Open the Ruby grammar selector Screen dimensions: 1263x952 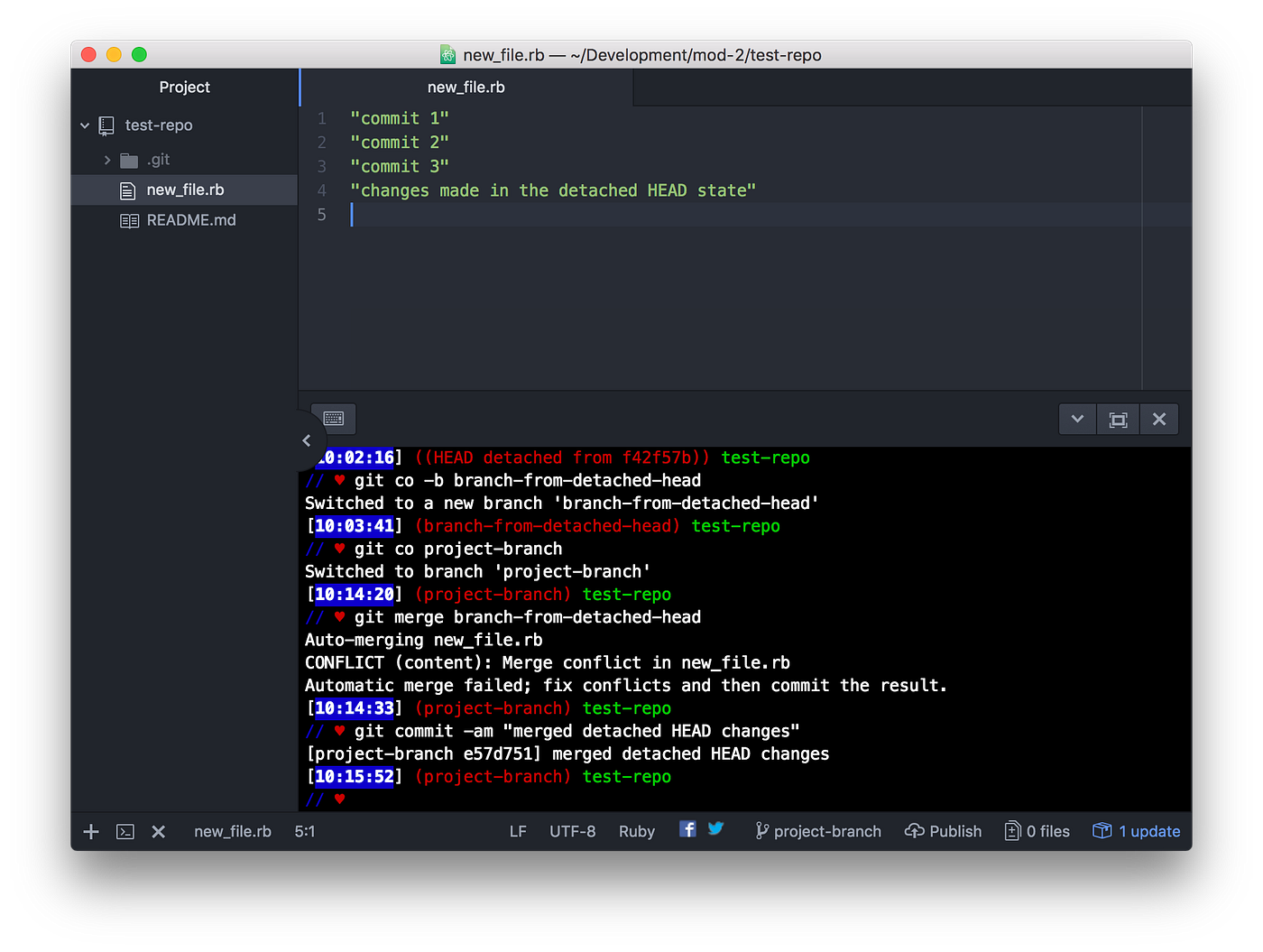tap(636, 830)
